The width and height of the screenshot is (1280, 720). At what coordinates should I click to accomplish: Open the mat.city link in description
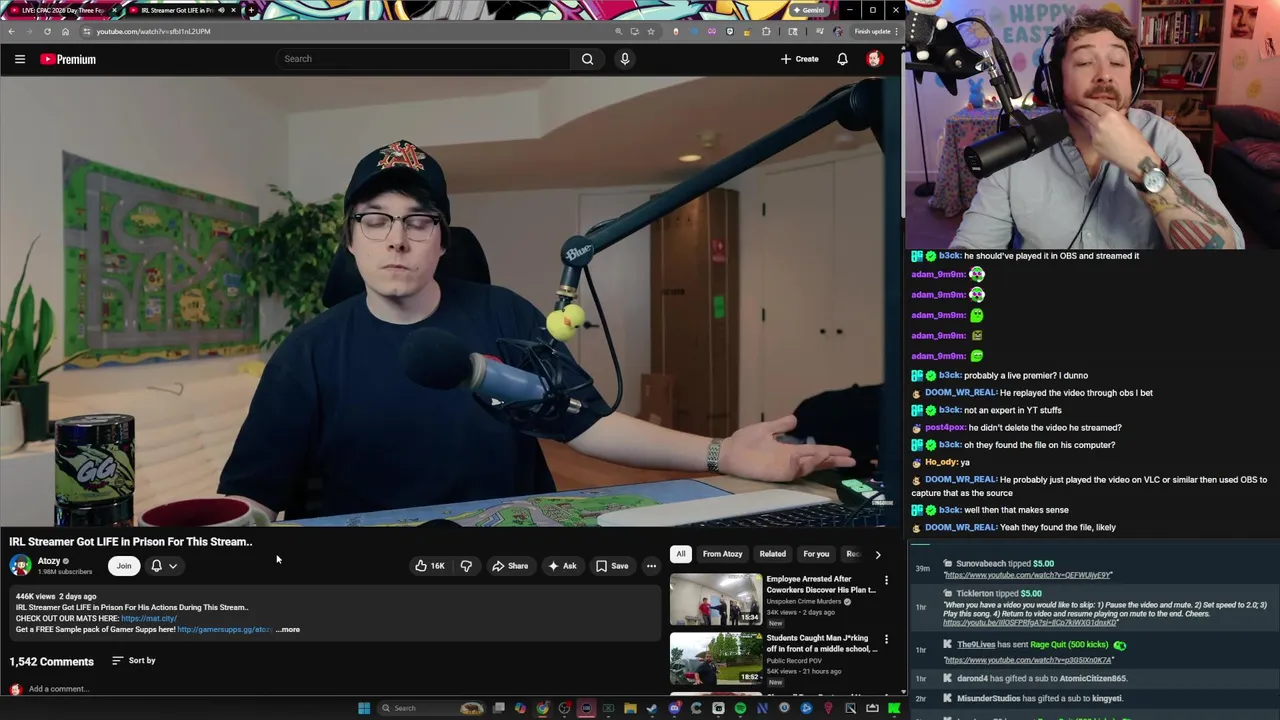point(148,618)
